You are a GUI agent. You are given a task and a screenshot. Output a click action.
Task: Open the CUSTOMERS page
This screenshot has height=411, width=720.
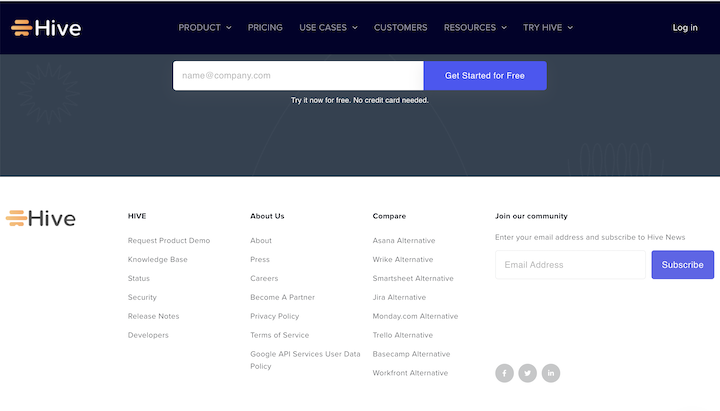point(400,28)
